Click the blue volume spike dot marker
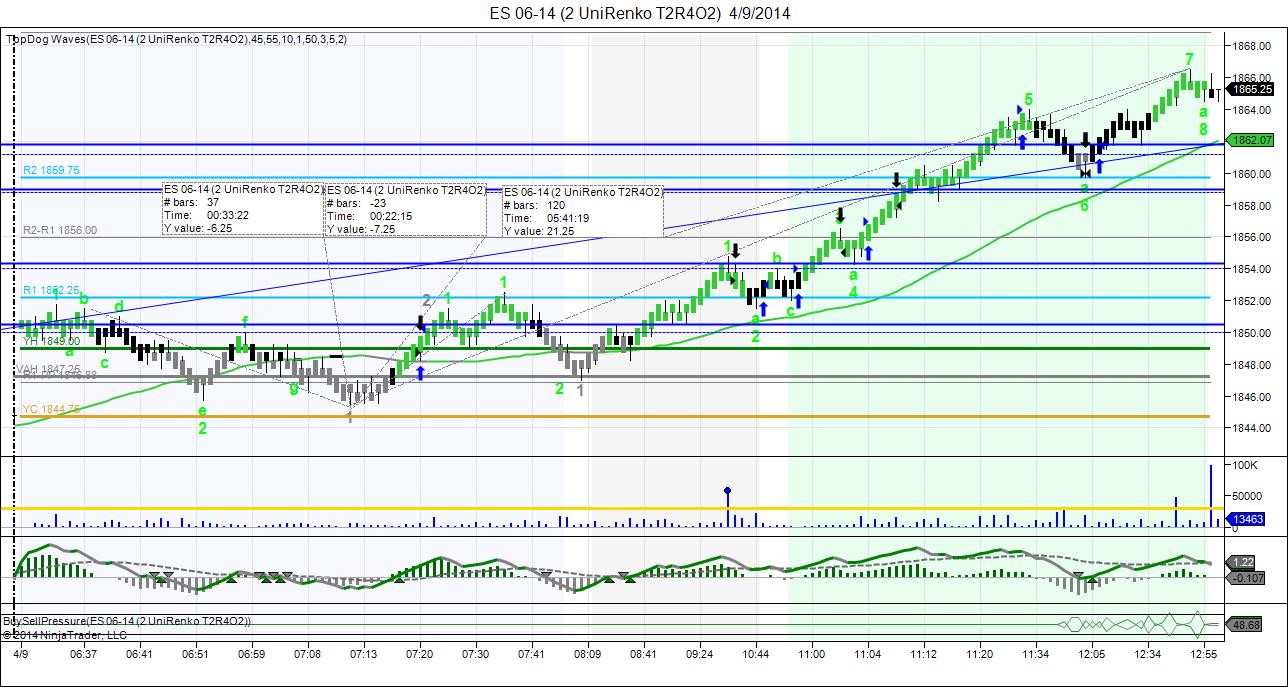This screenshot has height=687, width=1288. pyautogui.click(x=728, y=491)
